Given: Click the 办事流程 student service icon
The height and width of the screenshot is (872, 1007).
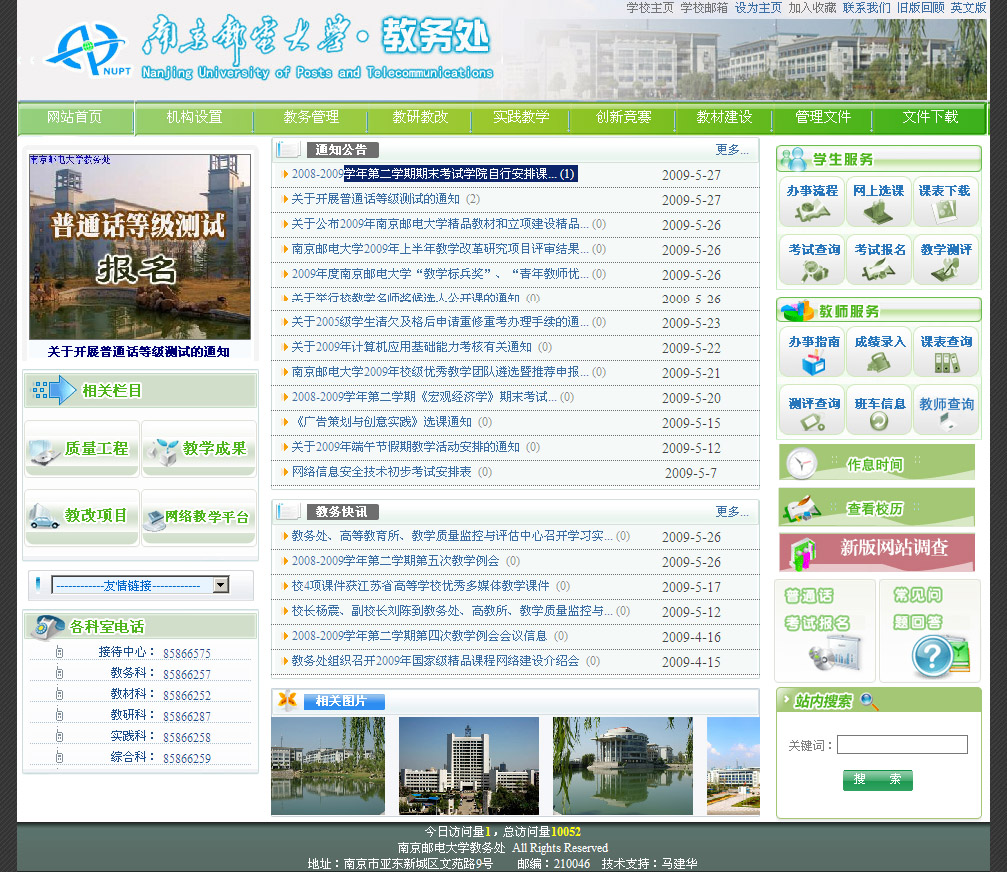Looking at the screenshot, I should pyautogui.click(x=811, y=203).
